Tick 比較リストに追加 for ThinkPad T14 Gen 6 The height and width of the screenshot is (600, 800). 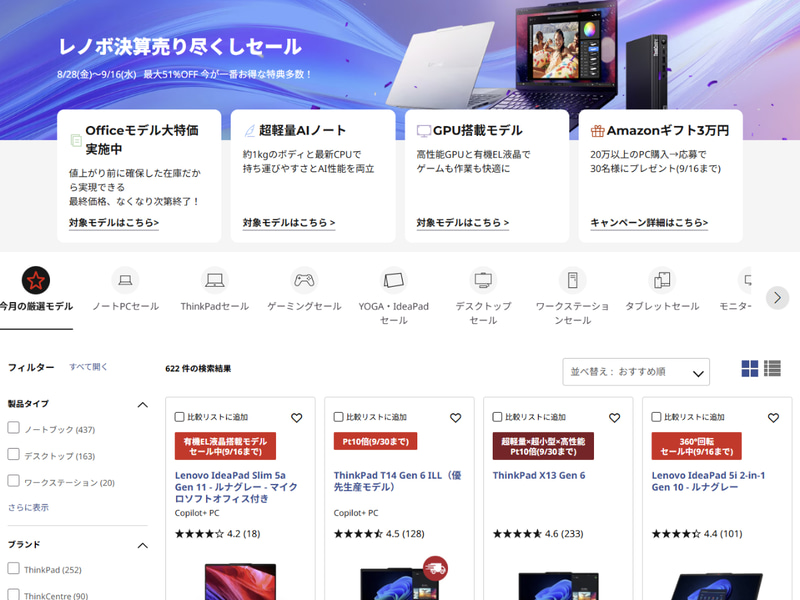(338, 417)
